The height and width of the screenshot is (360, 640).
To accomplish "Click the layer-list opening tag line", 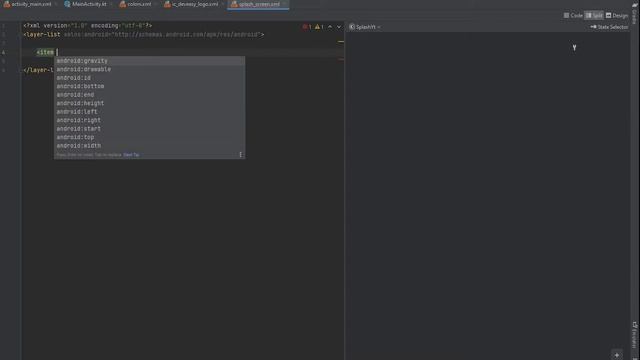I will (144, 35).
